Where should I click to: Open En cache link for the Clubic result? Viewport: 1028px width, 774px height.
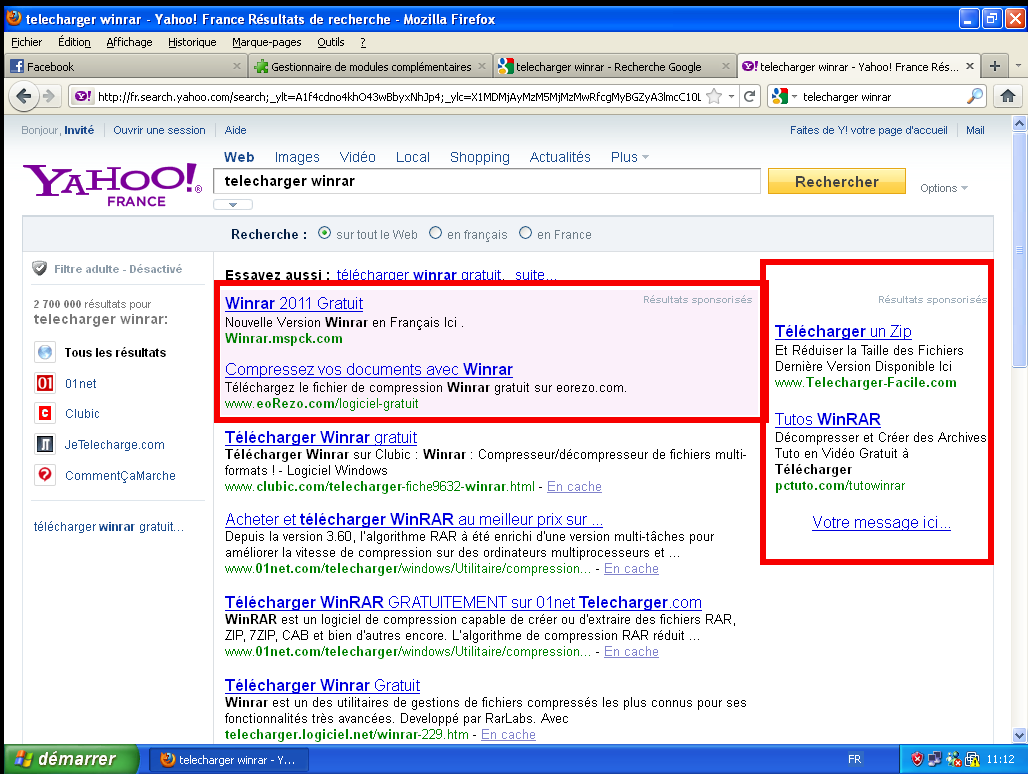574,486
